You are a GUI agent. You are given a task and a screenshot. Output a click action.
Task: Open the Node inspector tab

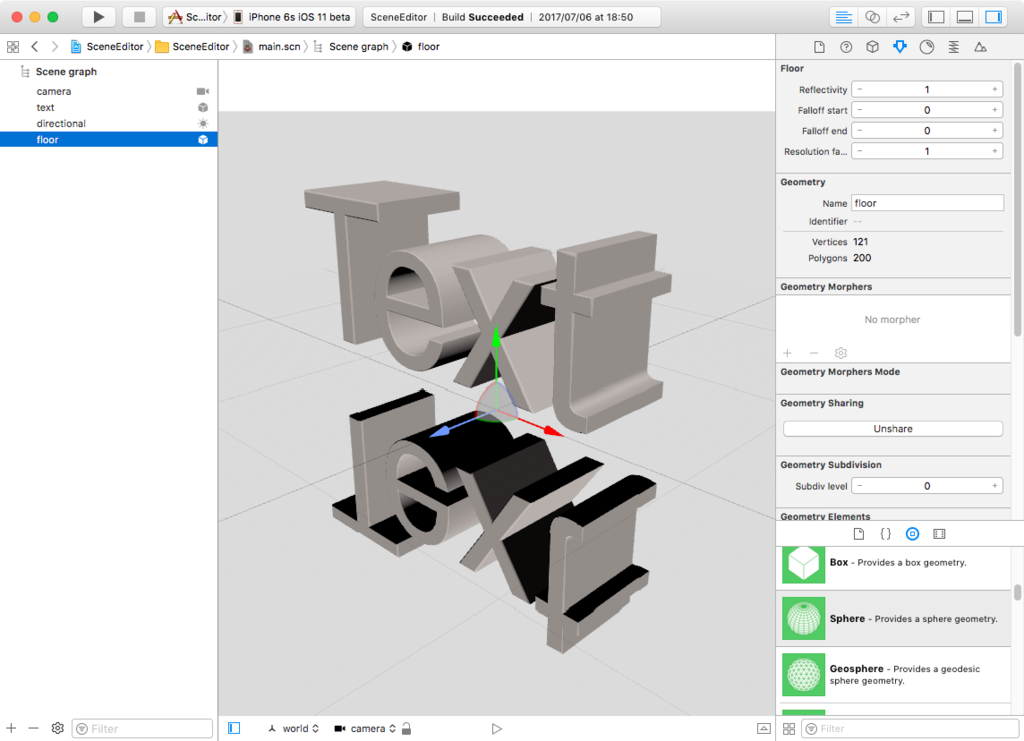tap(872, 47)
